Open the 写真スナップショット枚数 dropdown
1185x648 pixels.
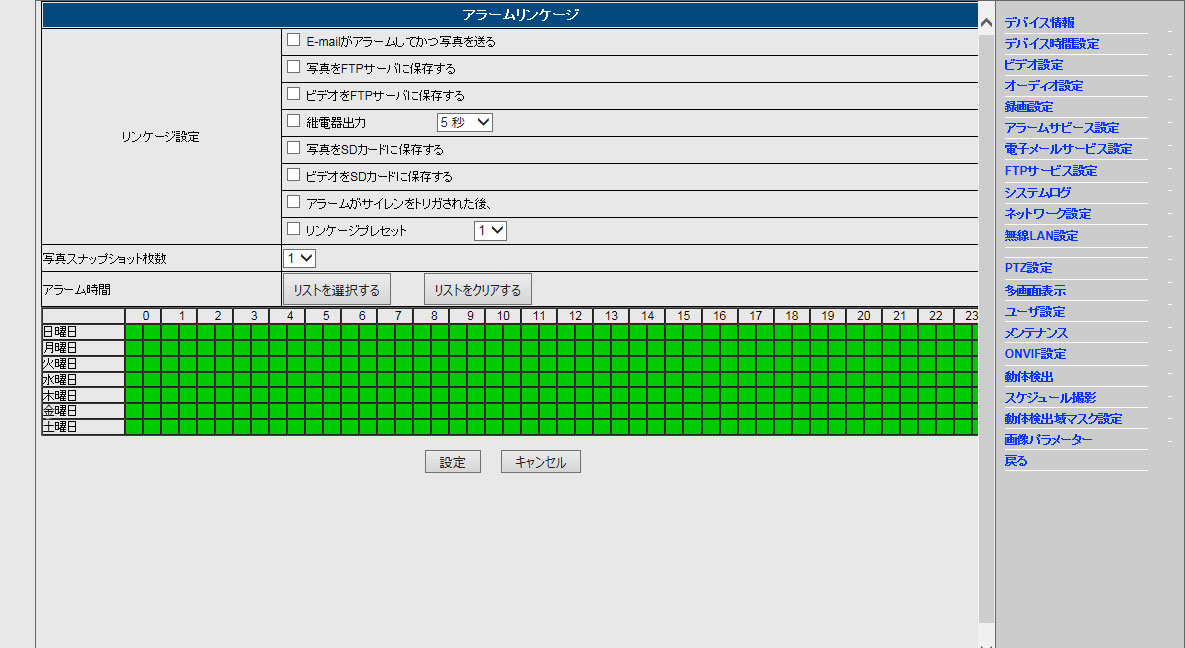click(x=299, y=259)
